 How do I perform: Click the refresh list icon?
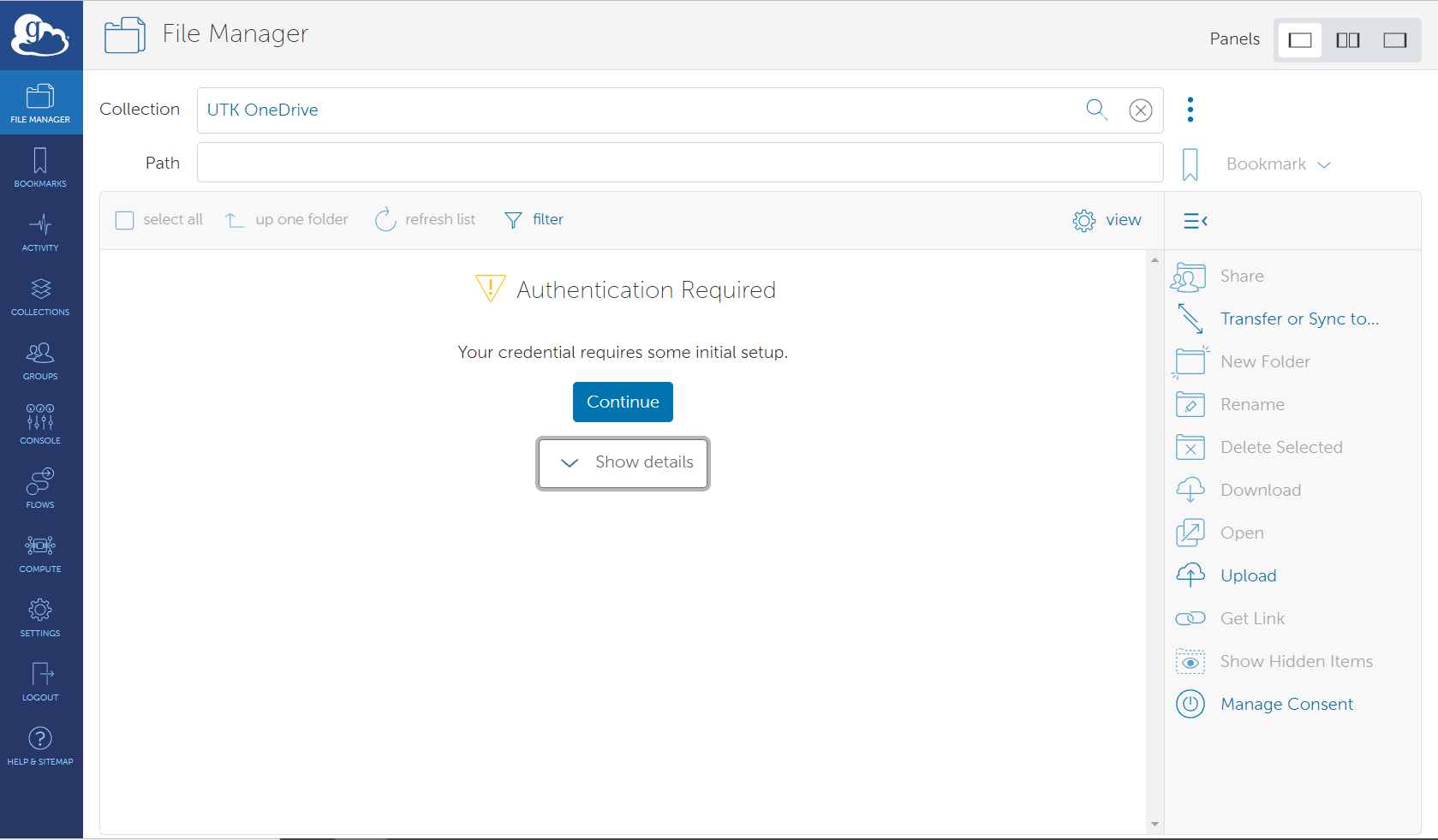(385, 220)
